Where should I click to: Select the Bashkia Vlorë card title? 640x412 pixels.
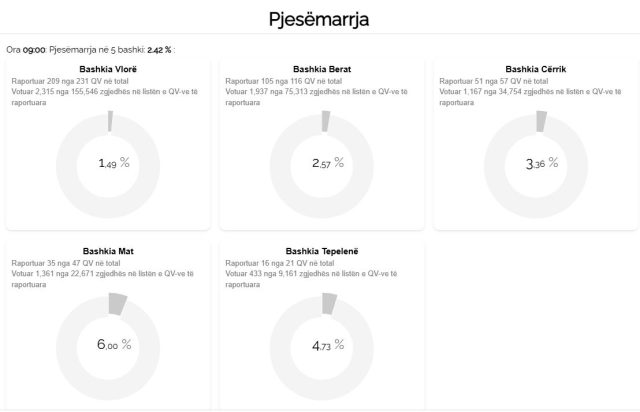pos(108,69)
